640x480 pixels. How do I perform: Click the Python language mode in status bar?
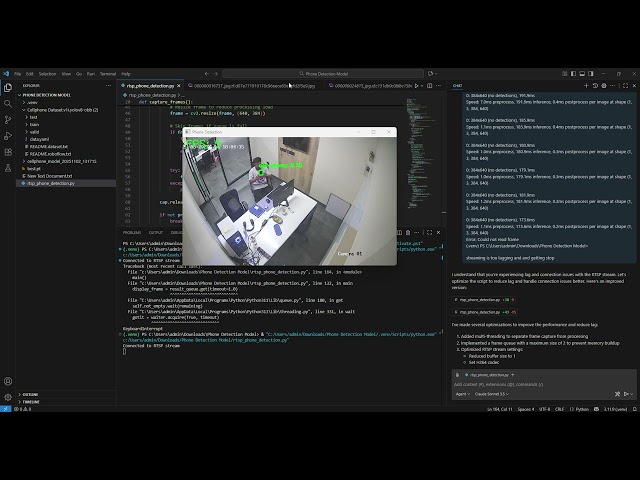580,409
